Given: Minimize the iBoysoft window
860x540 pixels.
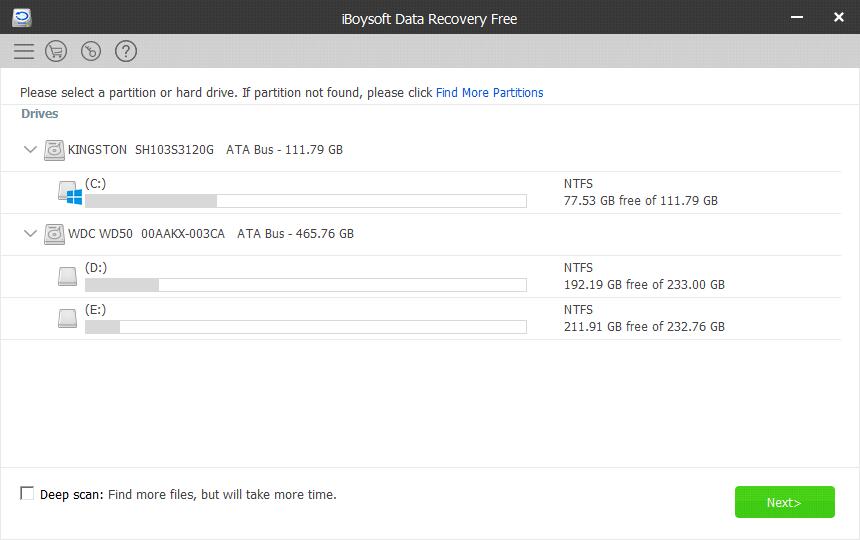Looking at the screenshot, I should 797,17.
